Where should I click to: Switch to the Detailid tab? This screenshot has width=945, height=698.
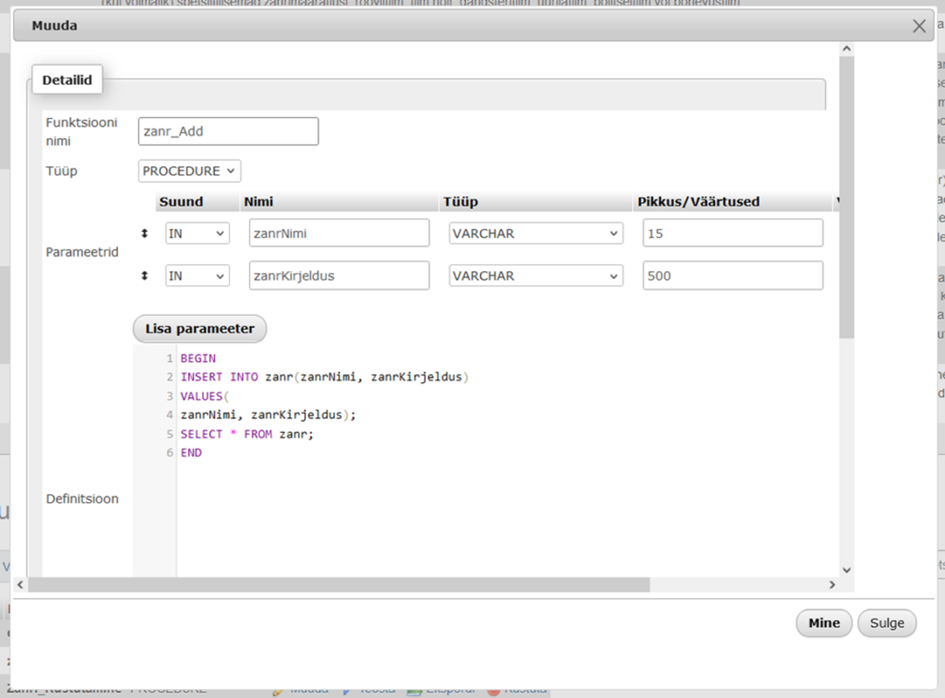[67, 80]
